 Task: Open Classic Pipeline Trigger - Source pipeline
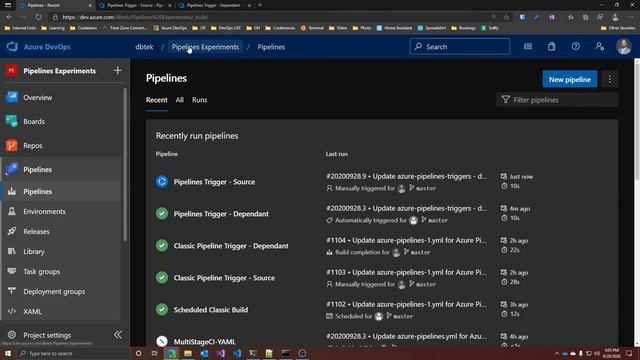[x=224, y=278]
